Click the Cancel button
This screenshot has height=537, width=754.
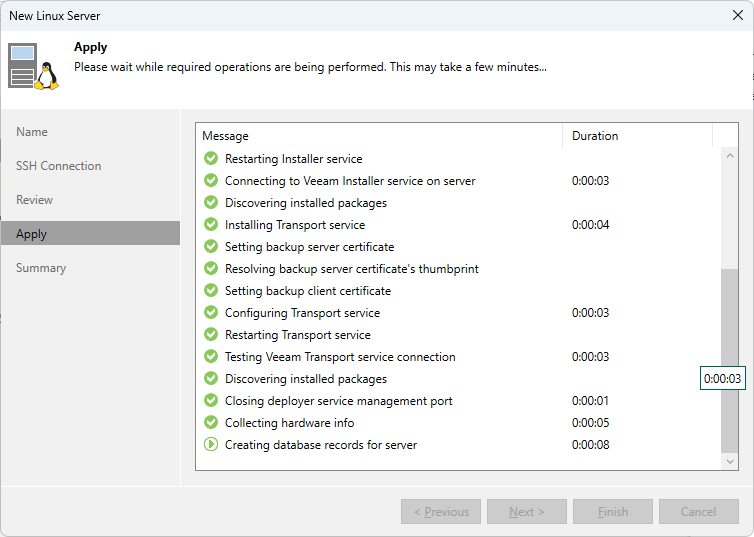tap(699, 512)
